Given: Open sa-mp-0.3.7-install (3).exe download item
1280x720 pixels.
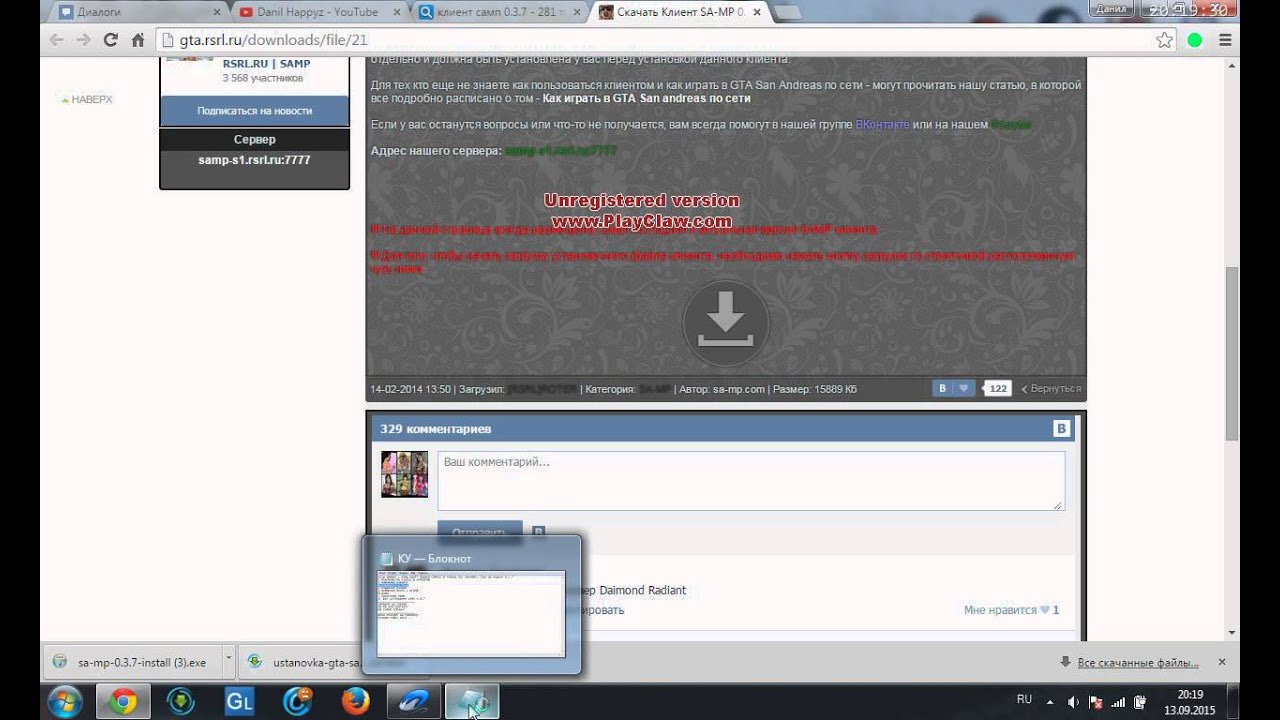Looking at the screenshot, I should (x=131, y=662).
